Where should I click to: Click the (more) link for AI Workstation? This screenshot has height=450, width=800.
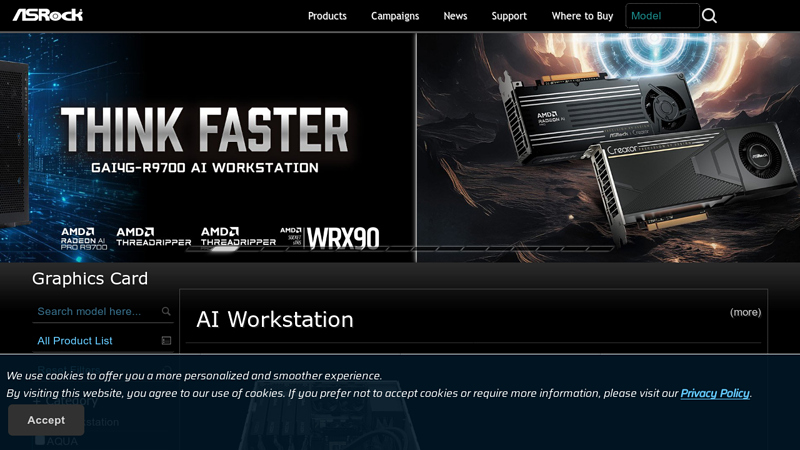click(745, 312)
